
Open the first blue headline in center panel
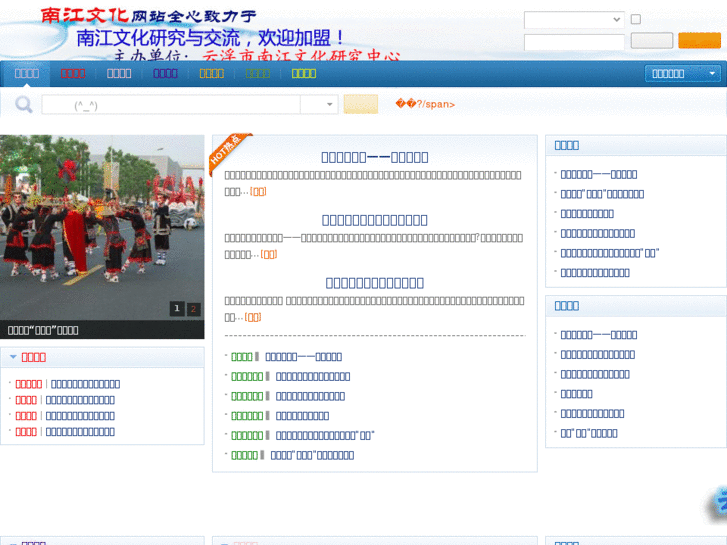tap(374, 157)
